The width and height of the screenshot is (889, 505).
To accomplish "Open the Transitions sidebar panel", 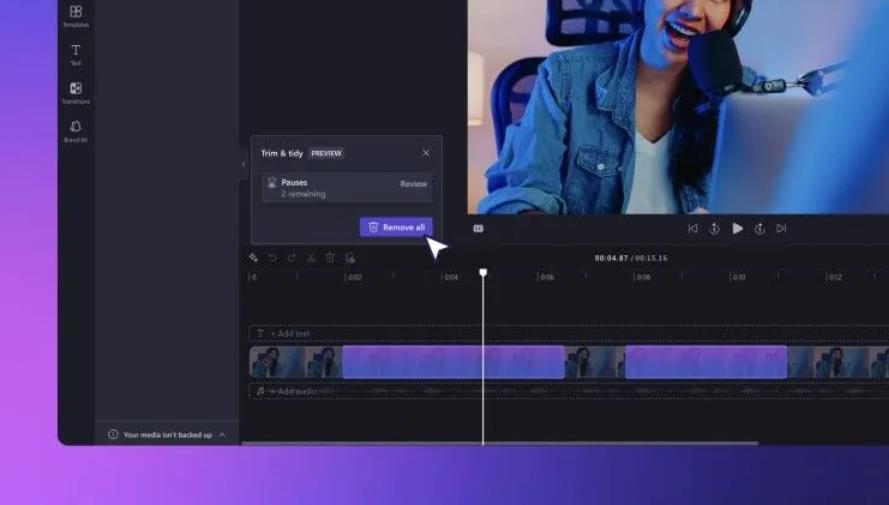I will (x=75, y=91).
